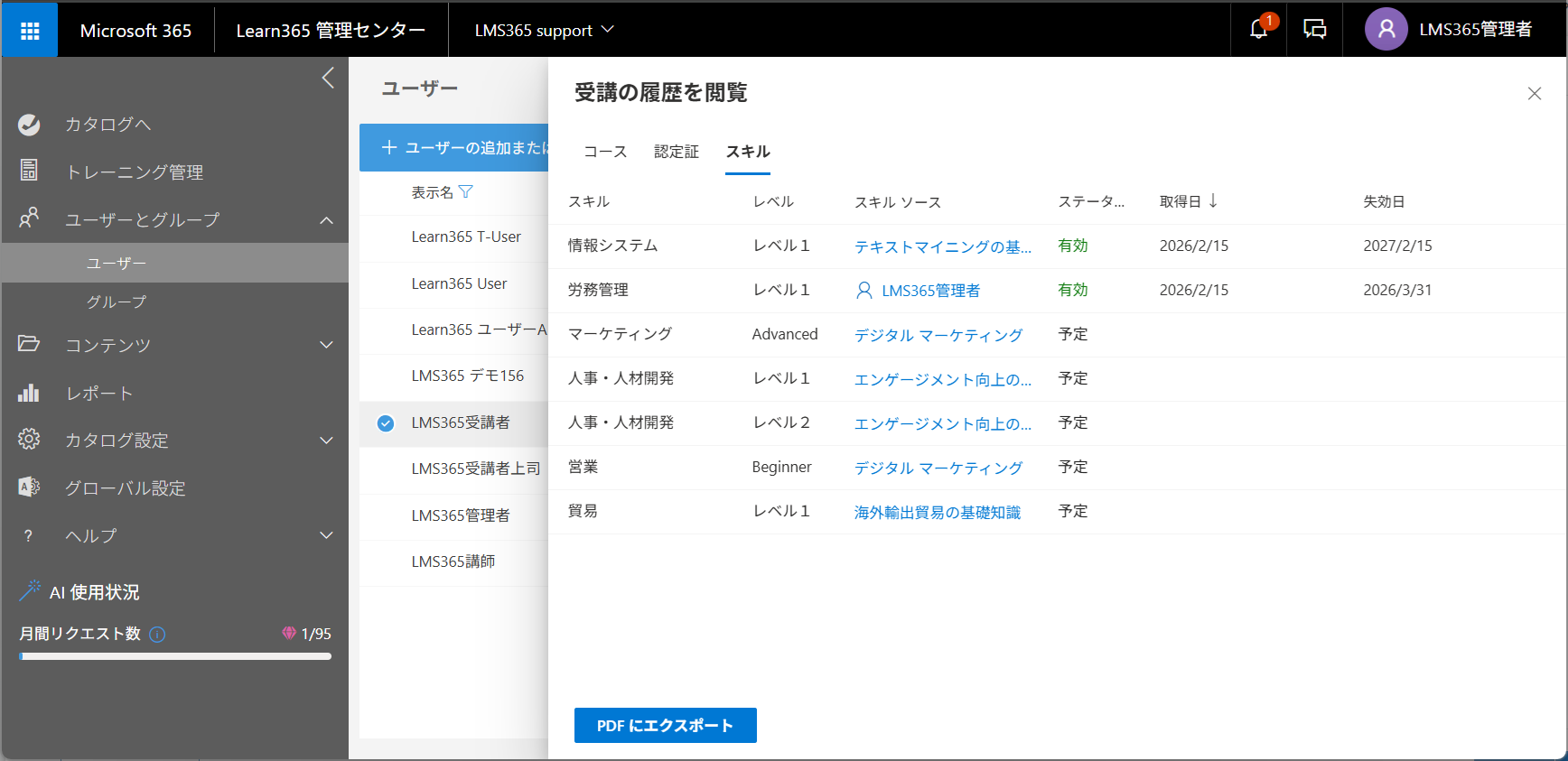Image resolution: width=1568 pixels, height=761 pixels.
Task: Switch to the コース tab
Action: click(605, 152)
